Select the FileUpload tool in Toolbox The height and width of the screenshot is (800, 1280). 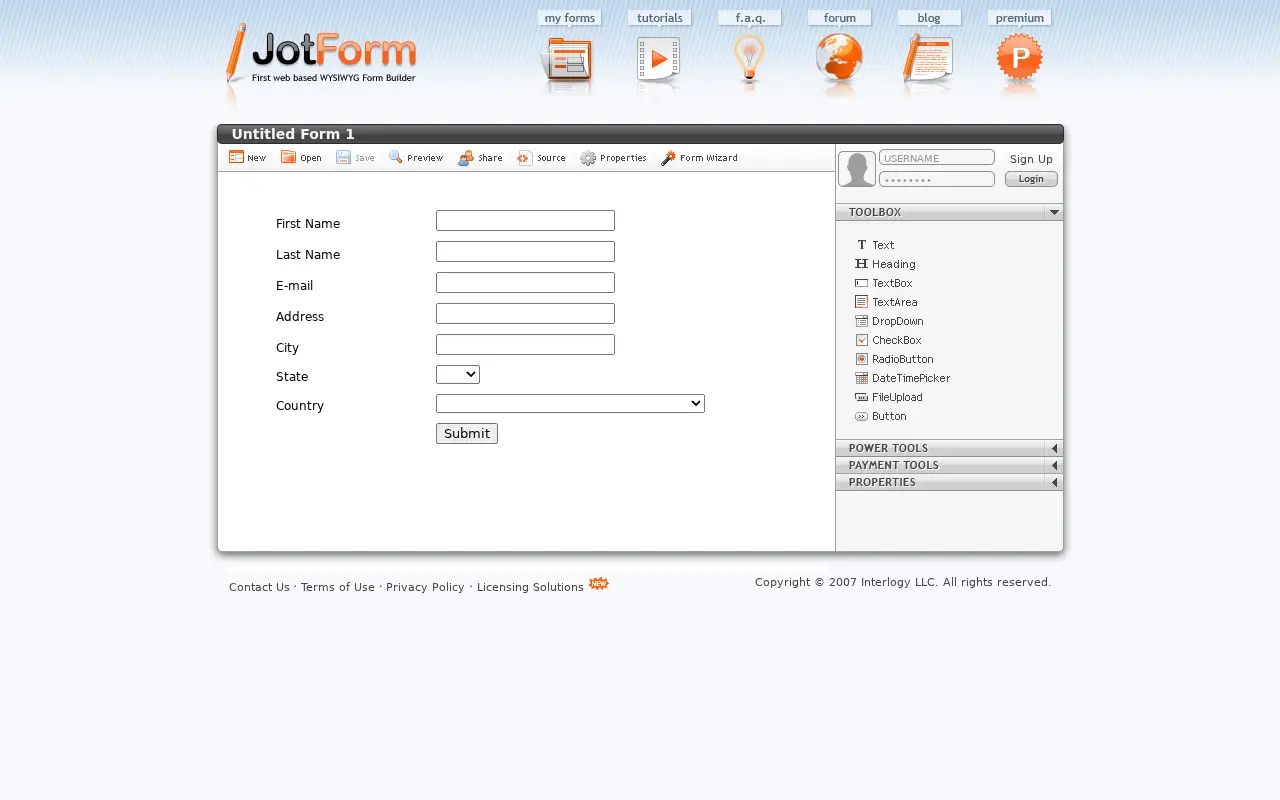(x=889, y=397)
